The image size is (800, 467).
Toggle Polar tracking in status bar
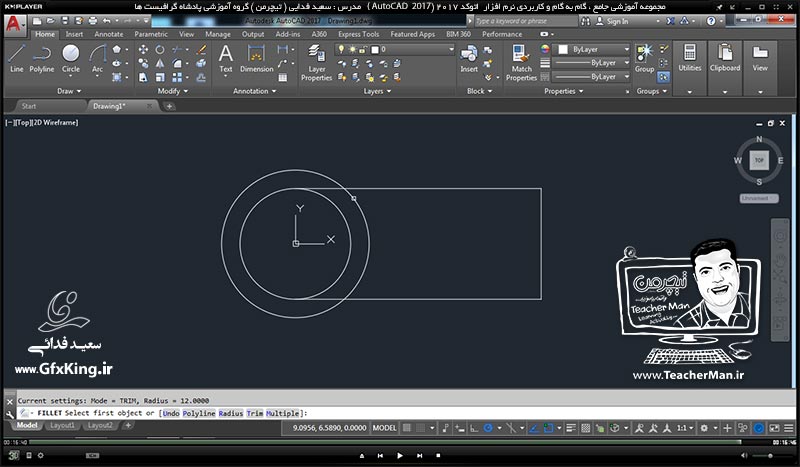pos(488,428)
